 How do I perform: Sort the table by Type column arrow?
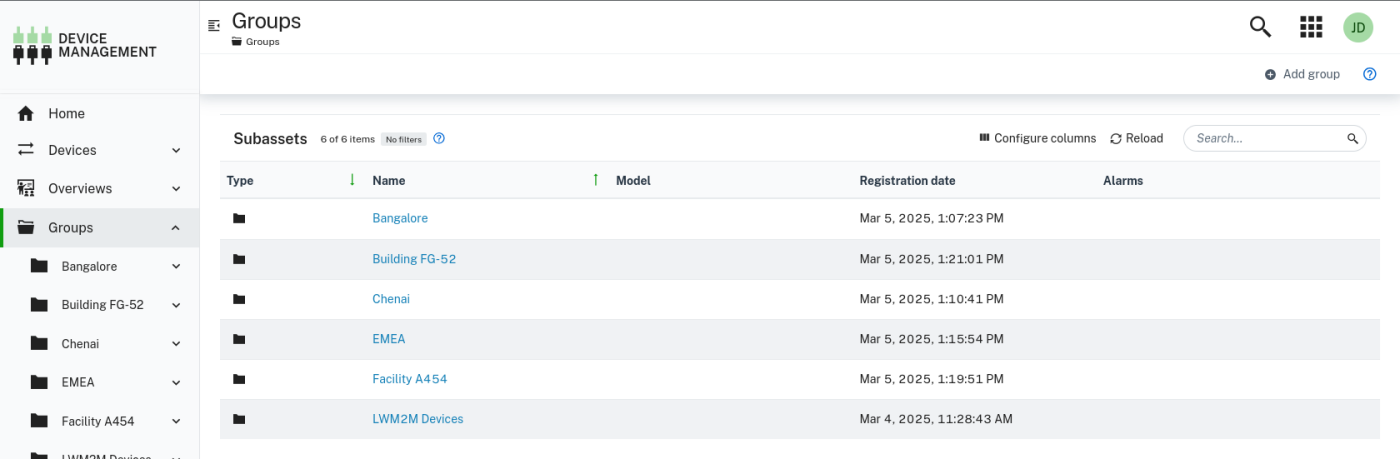[x=352, y=180]
